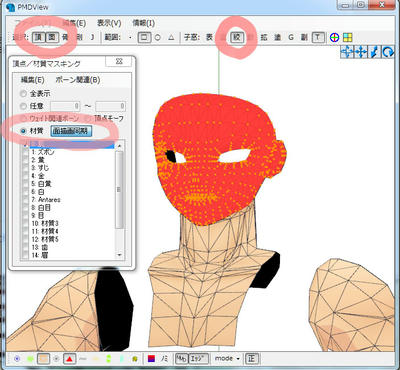Toggle the 頂 vertex selection button
The width and height of the screenshot is (400, 370).
[x=38, y=37]
